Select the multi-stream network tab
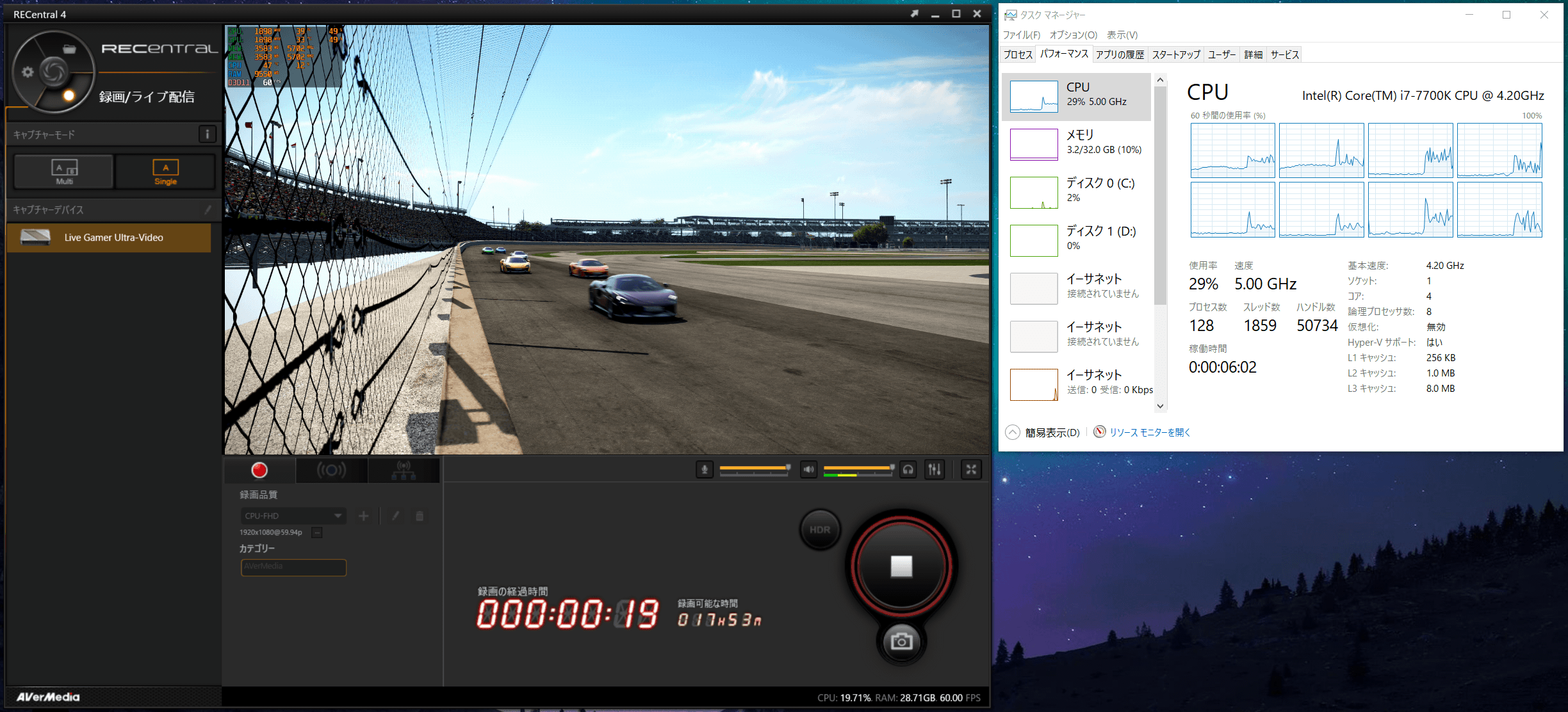Image resolution: width=1568 pixels, height=712 pixels. click(x=404, y=471)
